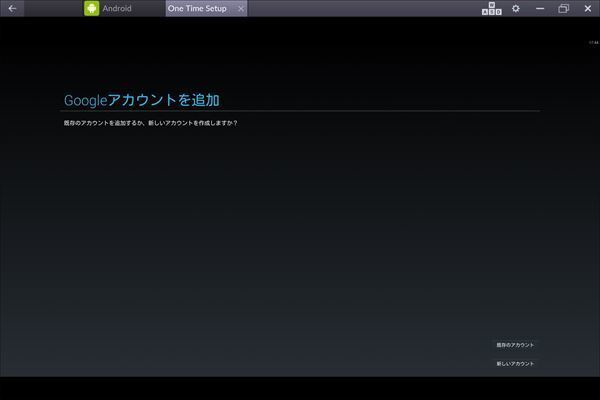The width and height of the screenshot is (600, 400).
Task: Choose 新しいアカウント (new account)
Action: (515, 364)
